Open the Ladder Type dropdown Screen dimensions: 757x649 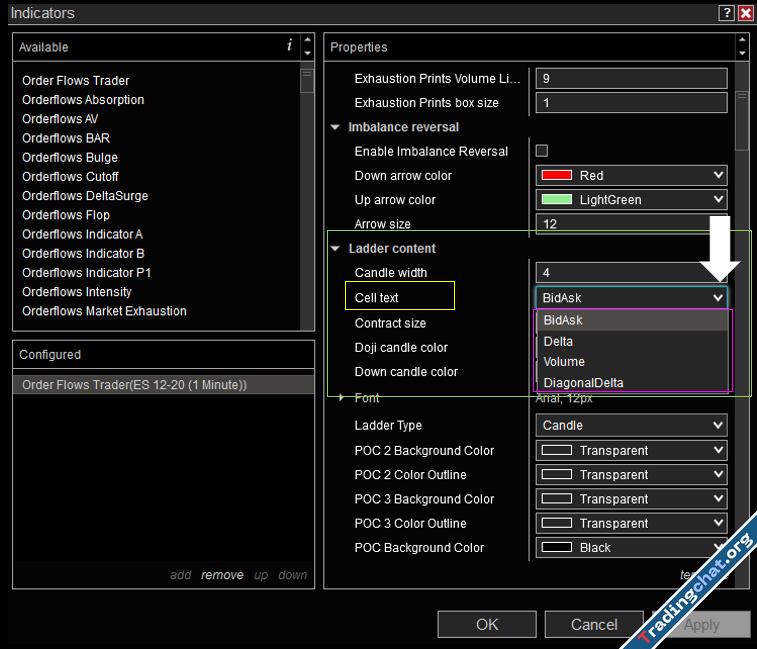coord(717,426)
